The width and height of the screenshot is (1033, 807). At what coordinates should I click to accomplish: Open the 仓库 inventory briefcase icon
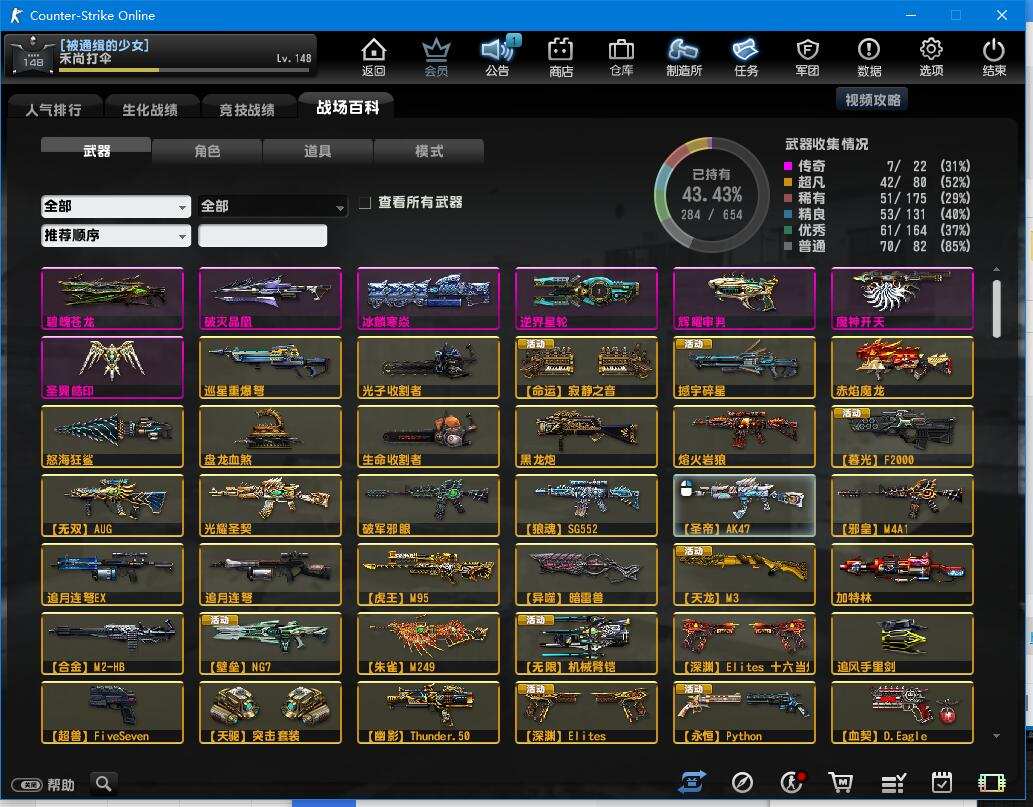(x=621, y=57)
